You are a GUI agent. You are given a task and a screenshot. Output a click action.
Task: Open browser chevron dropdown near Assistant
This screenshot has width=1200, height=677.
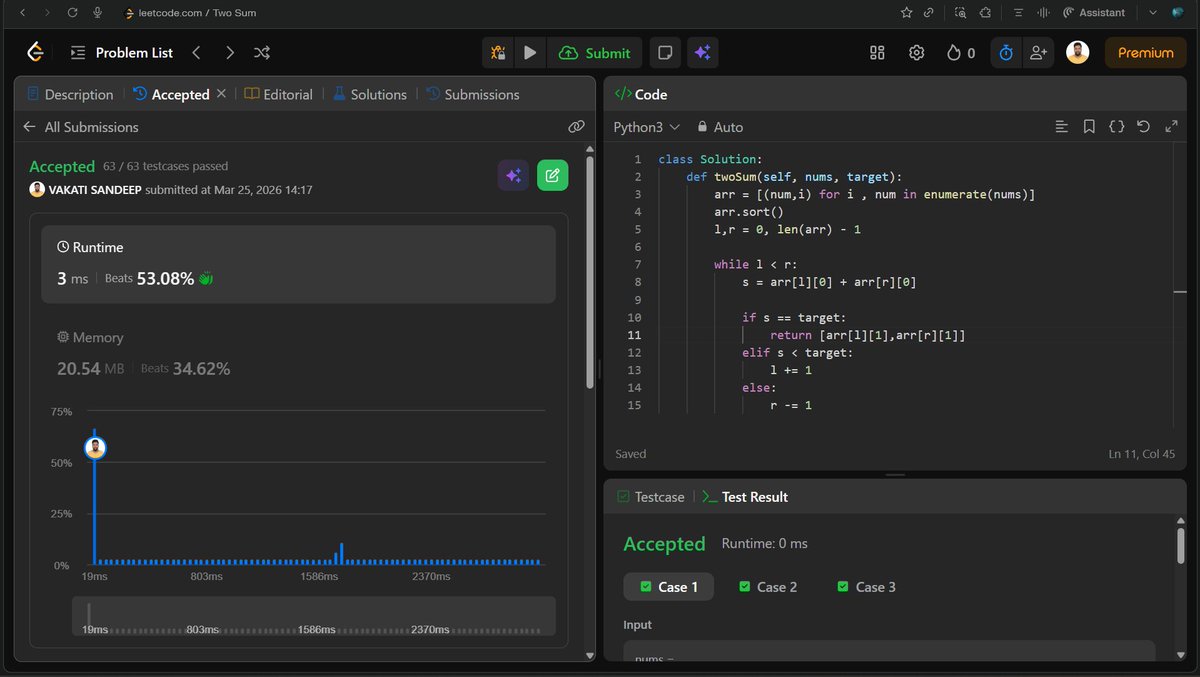[1152, 13]
